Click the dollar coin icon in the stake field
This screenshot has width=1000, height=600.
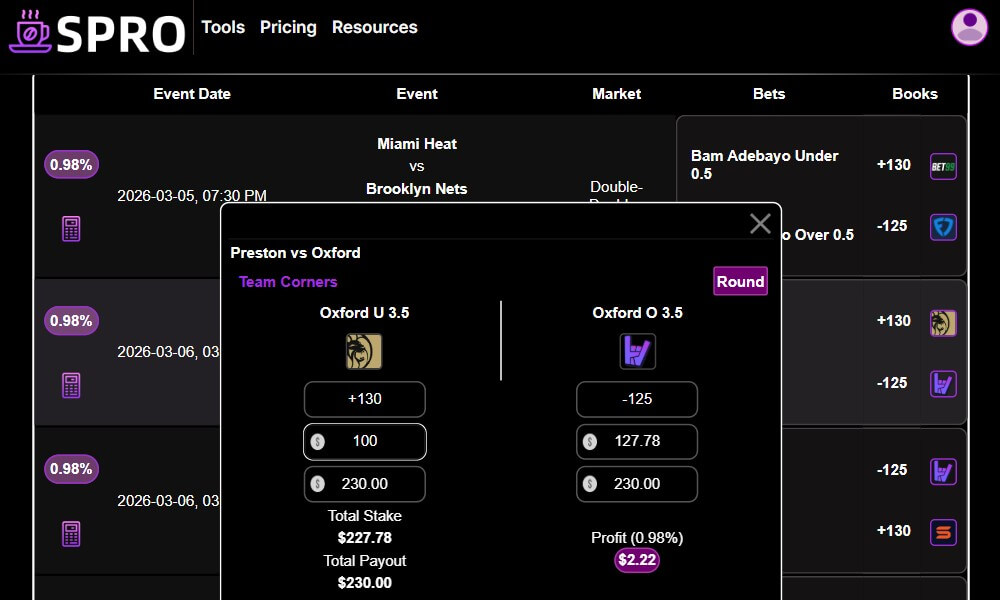point(318,441)
